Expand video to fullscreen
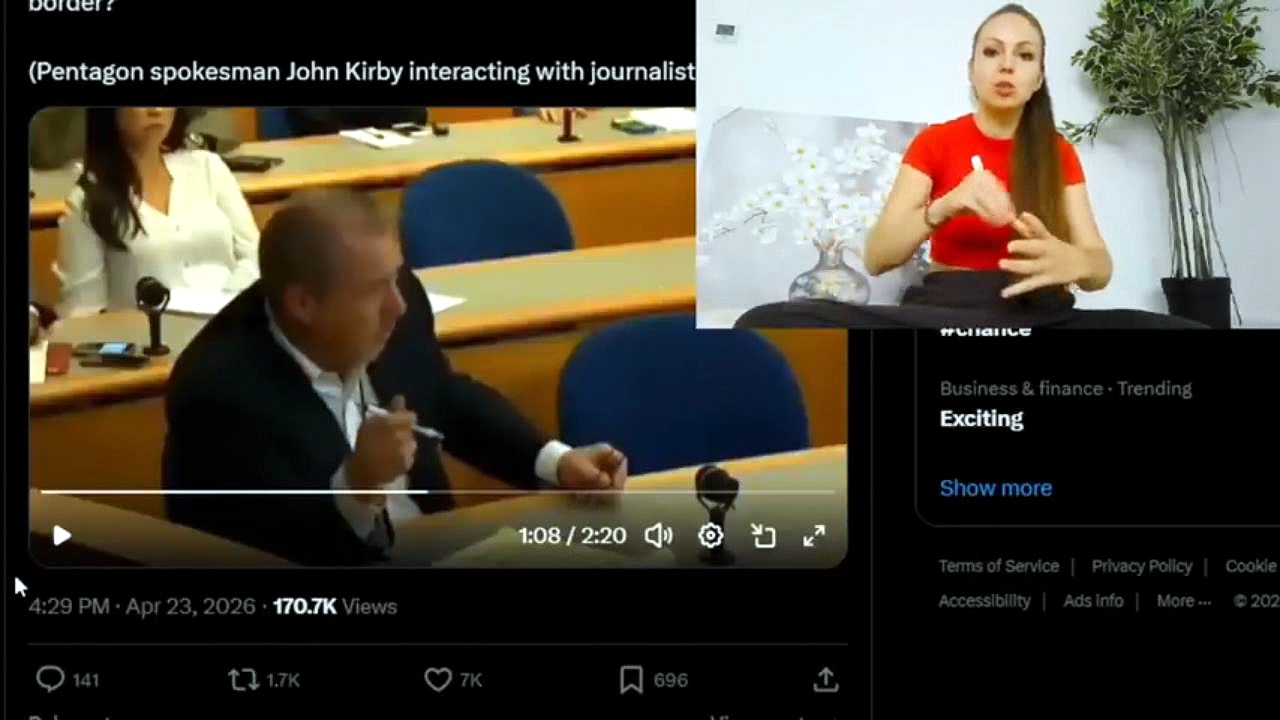1280x720 pixels. (x=814, y=536)
